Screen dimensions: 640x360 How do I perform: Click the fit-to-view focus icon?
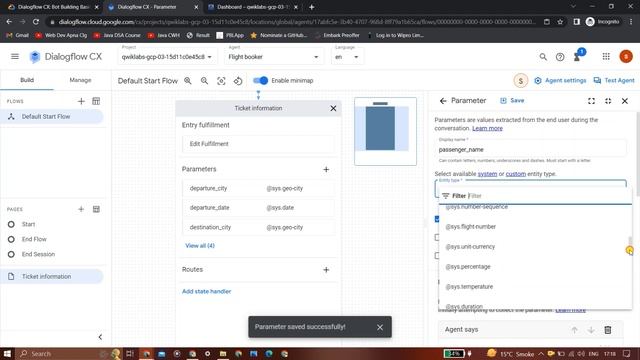(221, 81)
